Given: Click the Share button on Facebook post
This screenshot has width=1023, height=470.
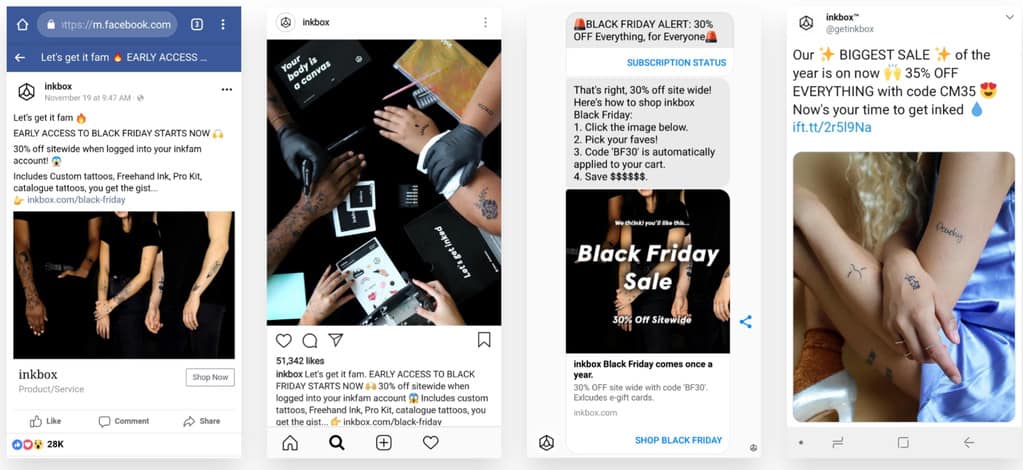Looking at the screenshot, I should (x=202, y=421).
